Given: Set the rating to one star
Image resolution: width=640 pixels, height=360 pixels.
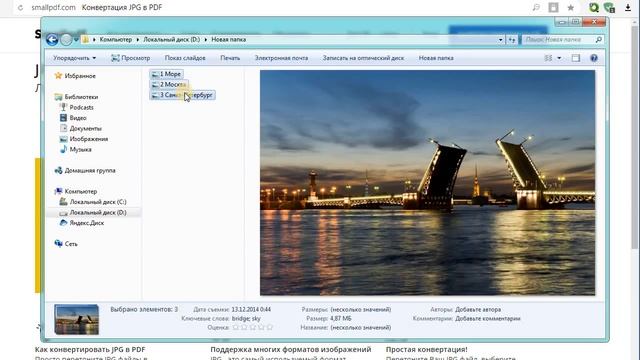Looking at the screenshot, I should (x=236, y=327).
